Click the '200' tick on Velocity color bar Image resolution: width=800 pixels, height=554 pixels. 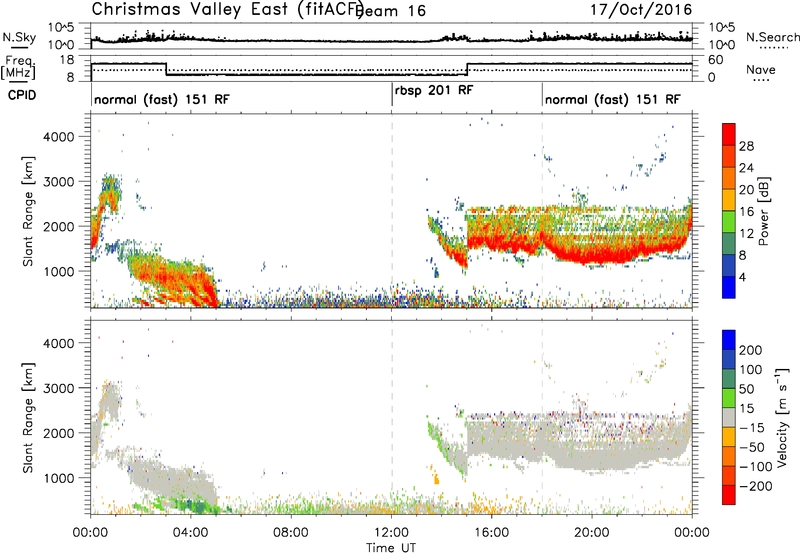[x=751, y=350]
